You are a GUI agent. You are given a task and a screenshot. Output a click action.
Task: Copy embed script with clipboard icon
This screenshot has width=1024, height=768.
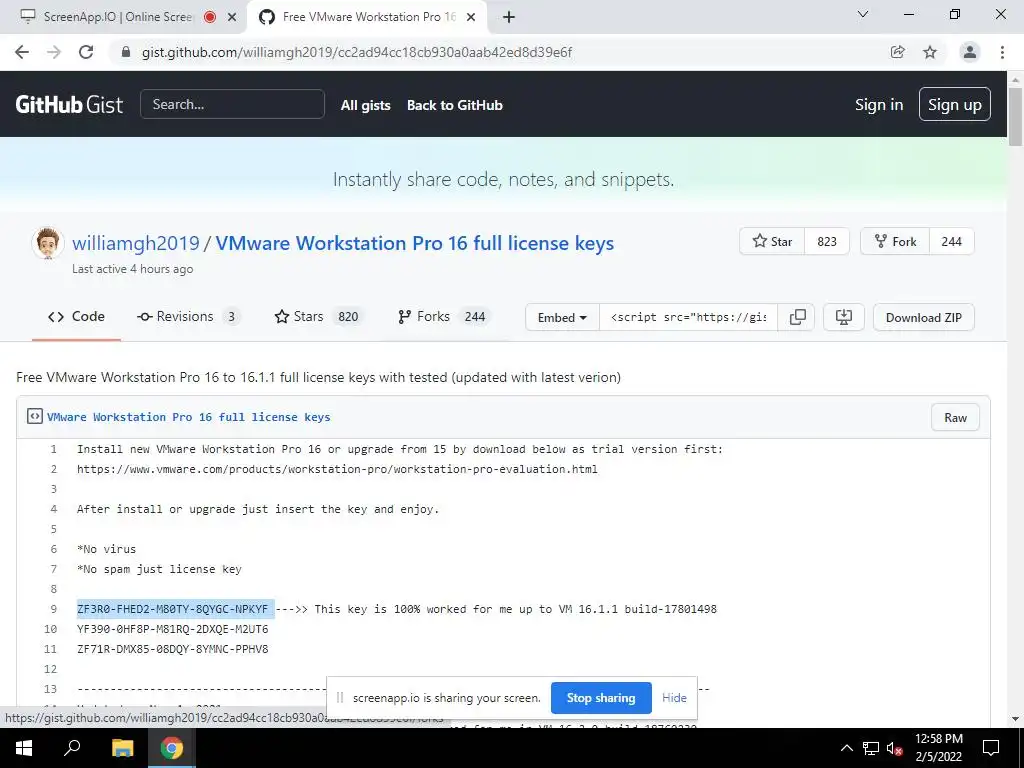tap(797, 317)
